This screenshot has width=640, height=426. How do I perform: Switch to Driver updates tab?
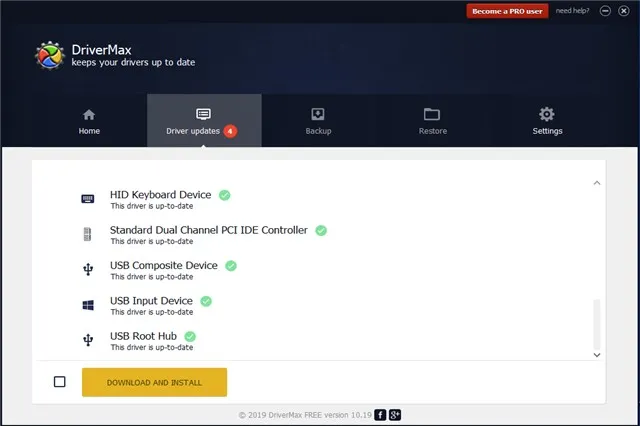click(x=204, y=121)
